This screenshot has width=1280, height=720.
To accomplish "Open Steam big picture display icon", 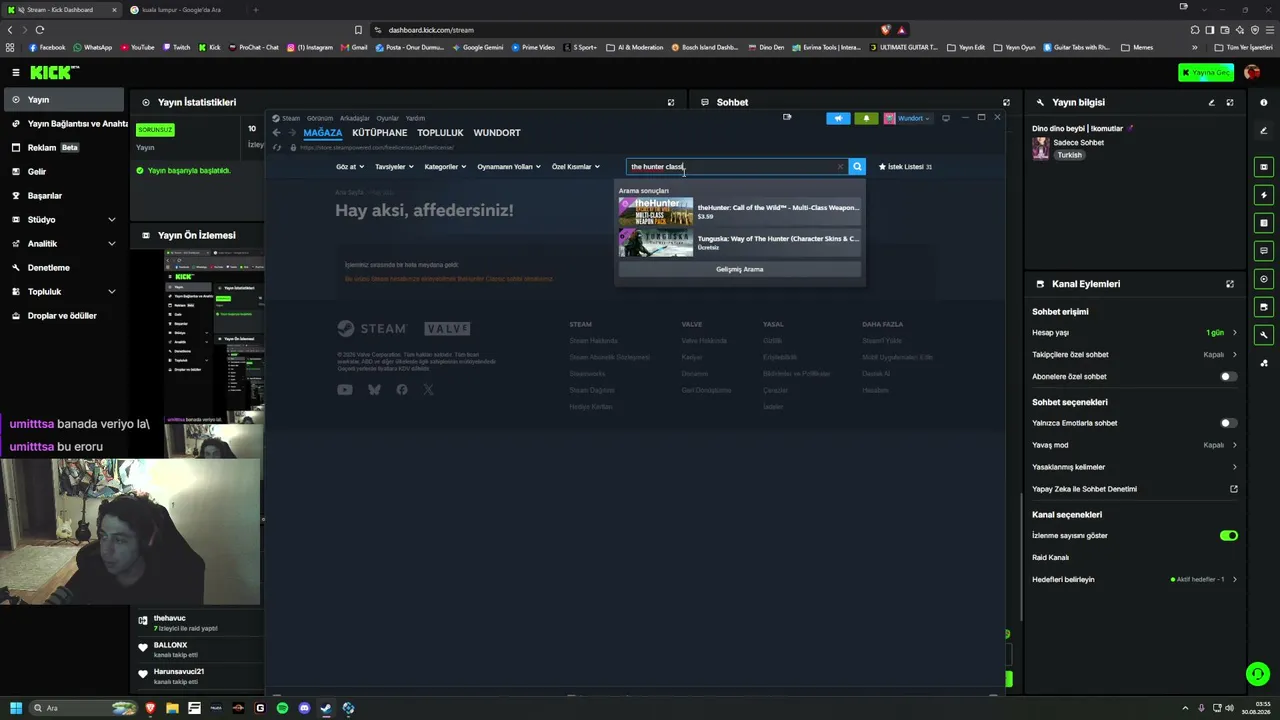I will (946, 118).
